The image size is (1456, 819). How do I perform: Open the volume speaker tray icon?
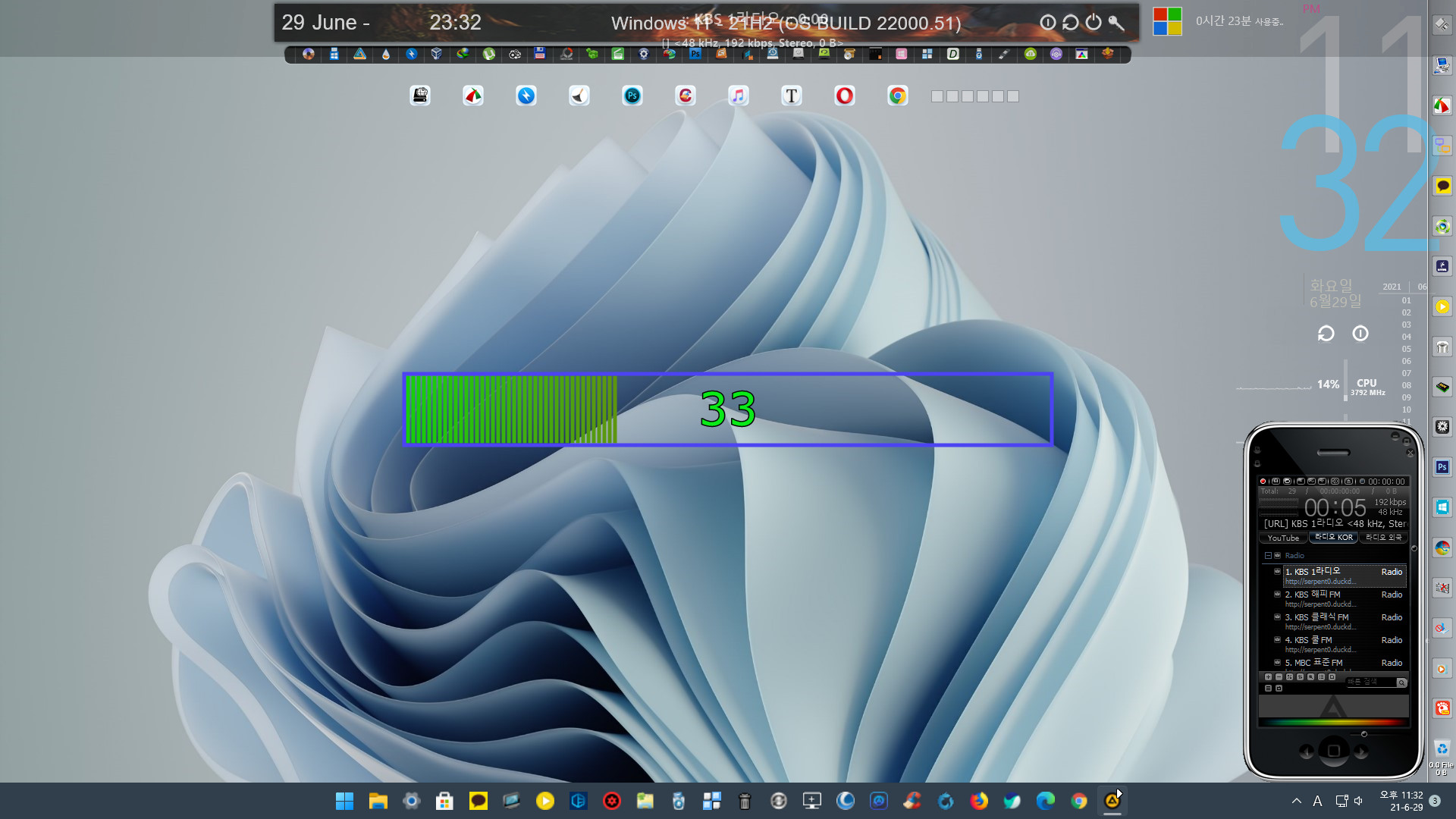1358,801
